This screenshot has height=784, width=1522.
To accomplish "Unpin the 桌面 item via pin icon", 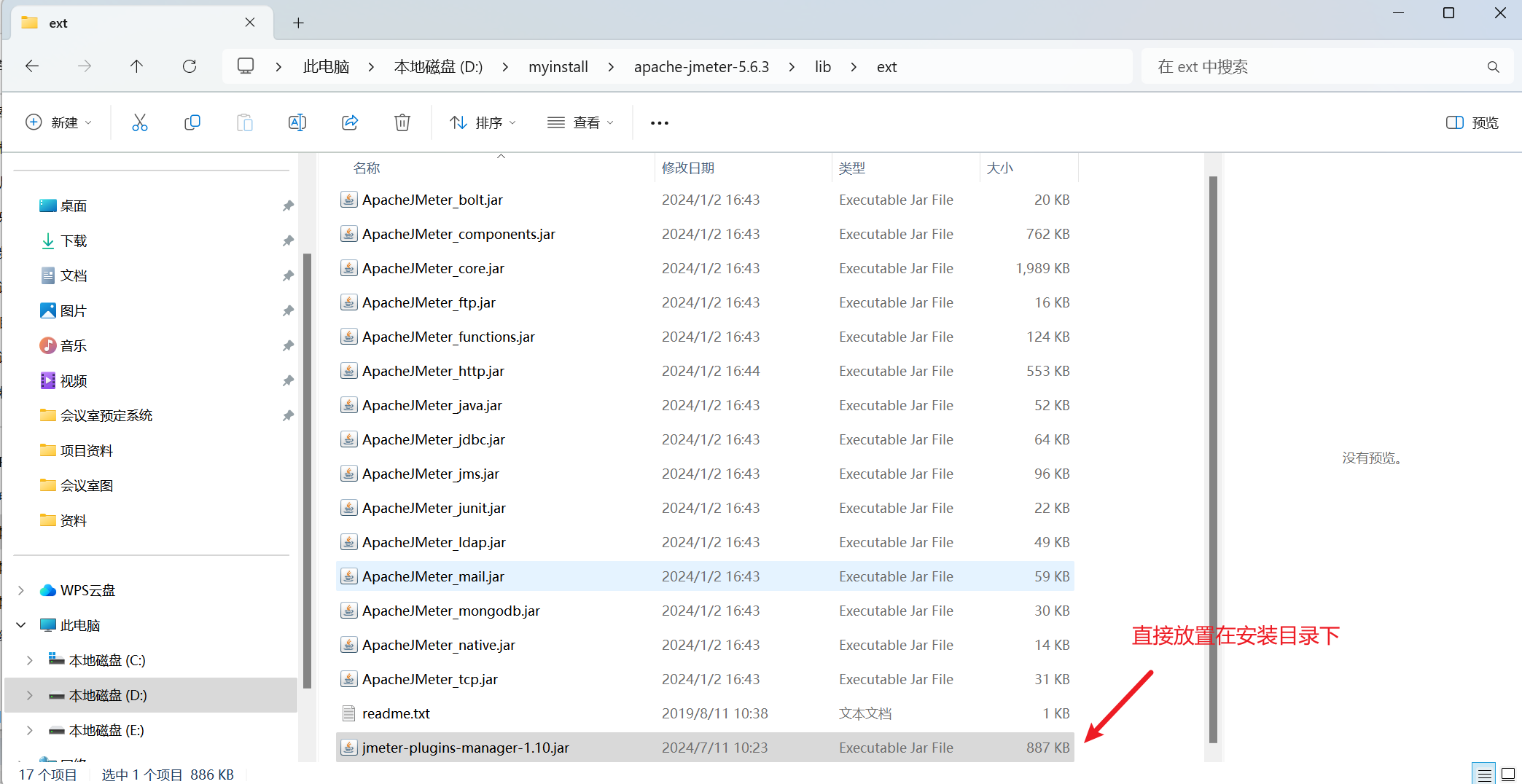I will 288,206.
